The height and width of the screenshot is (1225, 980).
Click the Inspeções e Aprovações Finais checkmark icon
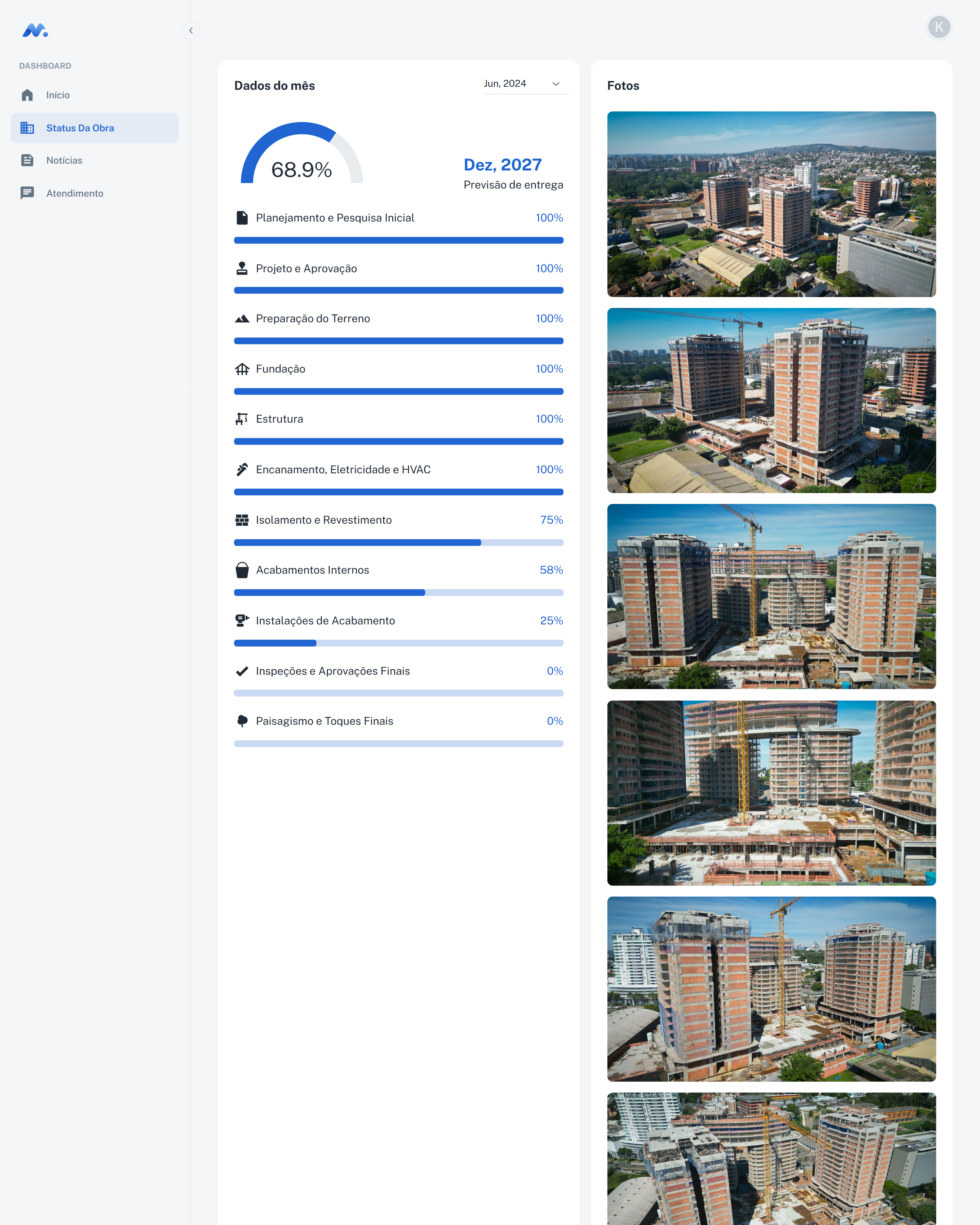[242, 671]
